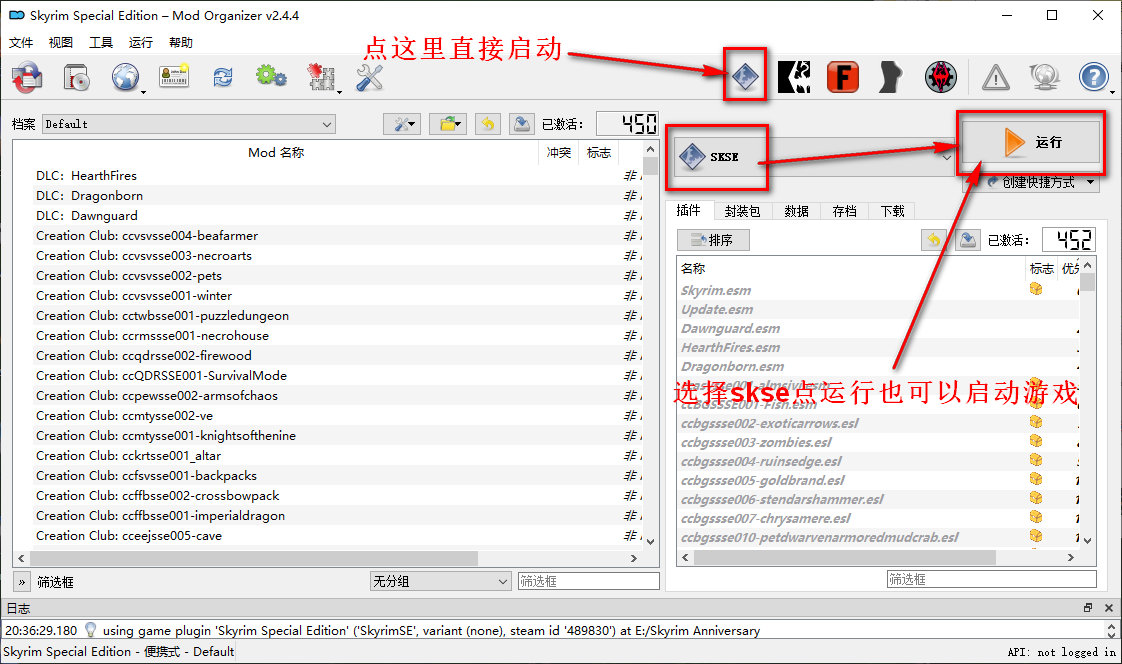Image resolution: width=1122 pixels, height=664 pixels.
Task: Click the 排序 sort button
Action: pyautogui.click(x=712, y=240)
